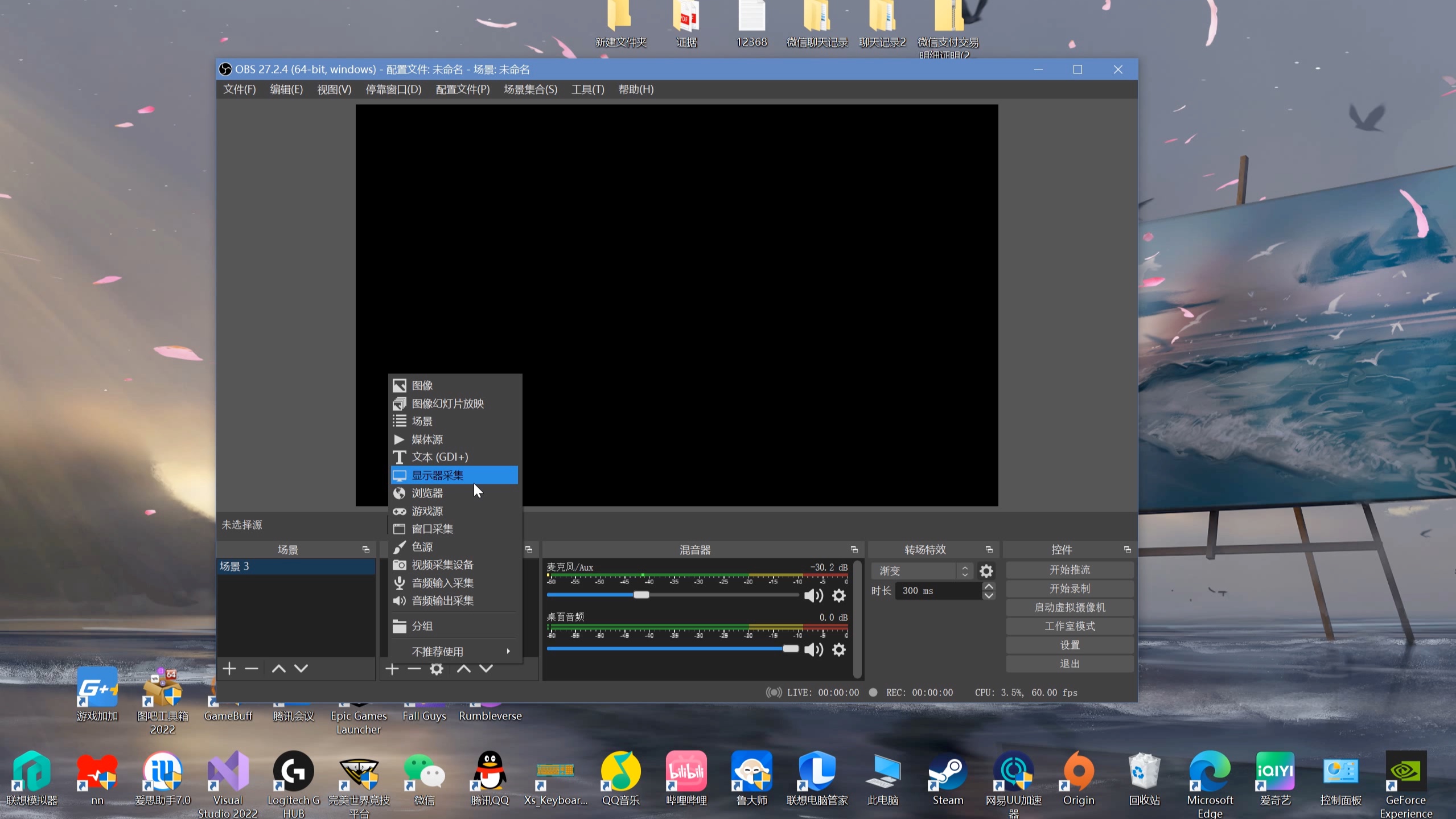Image resolution: width=1456 pixels, height=819 pixels.
Task: Add a new scene with plus icon
Action: click(x=229, y=668)
